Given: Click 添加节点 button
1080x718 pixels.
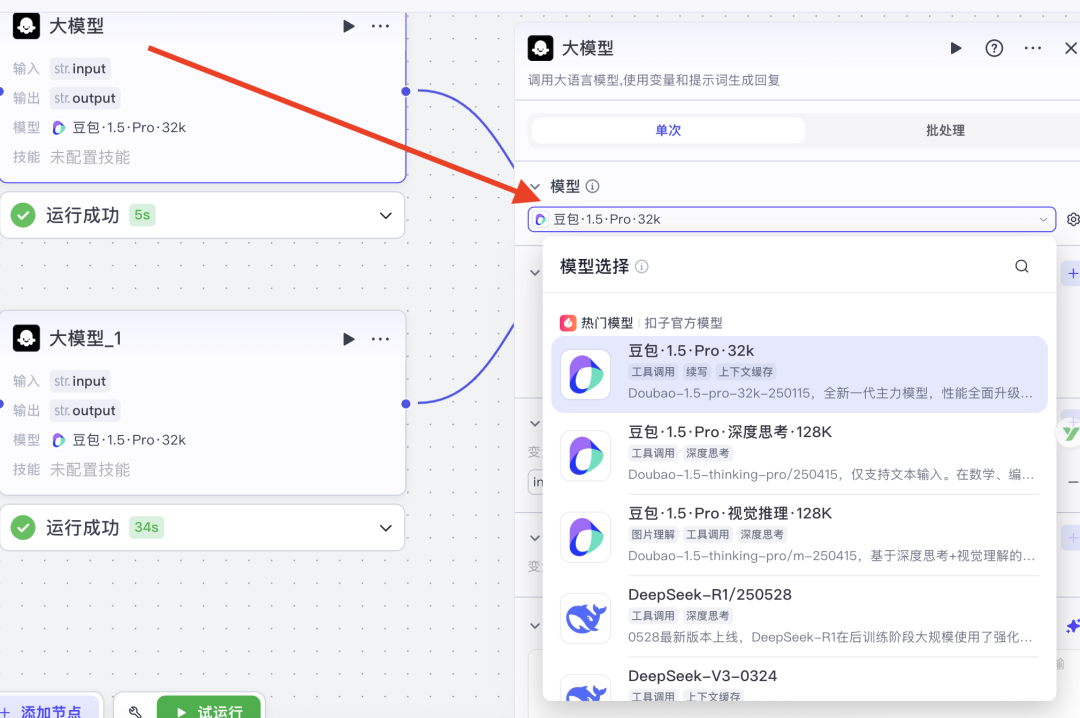Looking at the screenshot, I should tap(48, 710).
